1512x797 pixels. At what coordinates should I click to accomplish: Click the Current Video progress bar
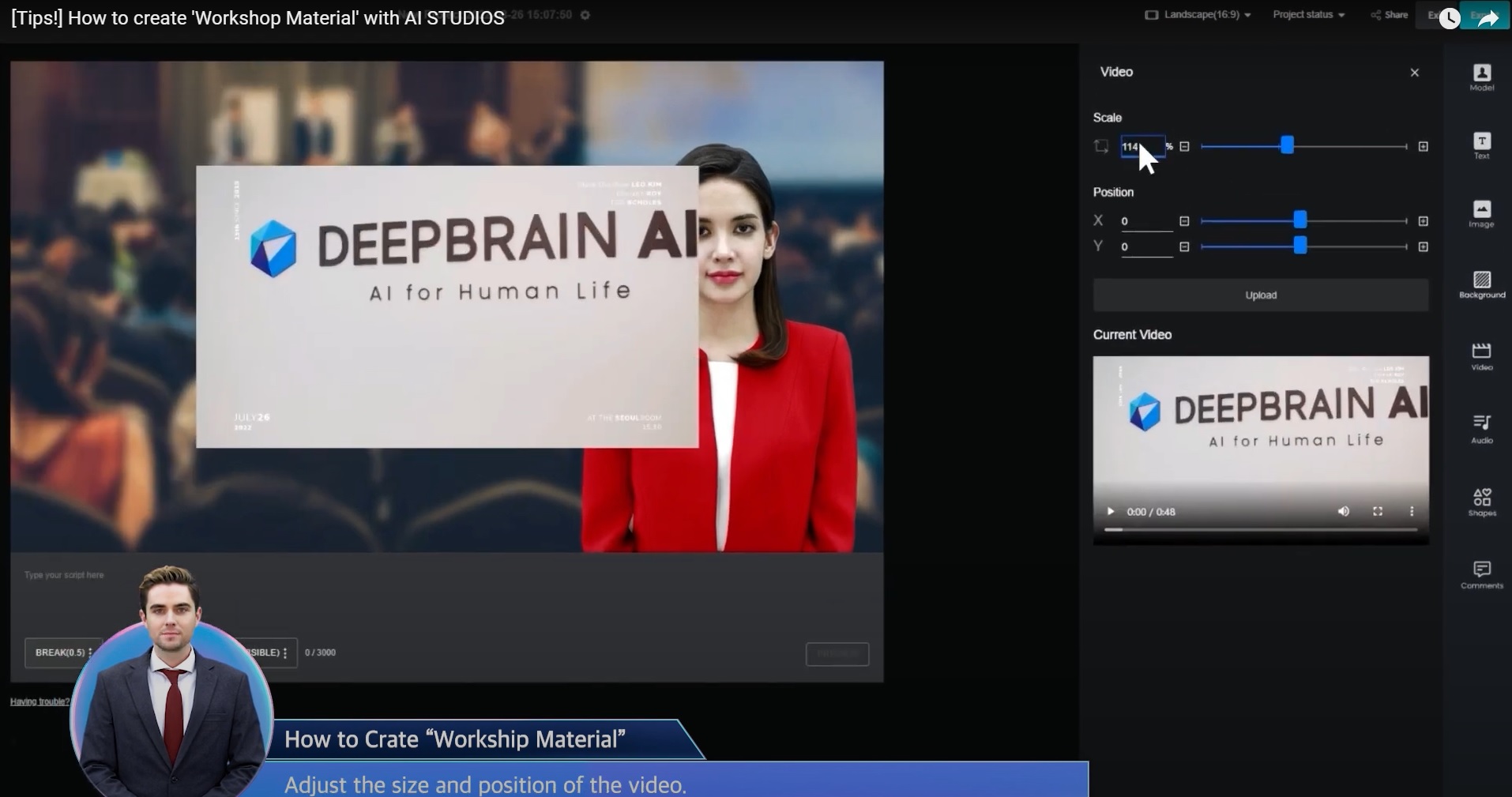1261,529
